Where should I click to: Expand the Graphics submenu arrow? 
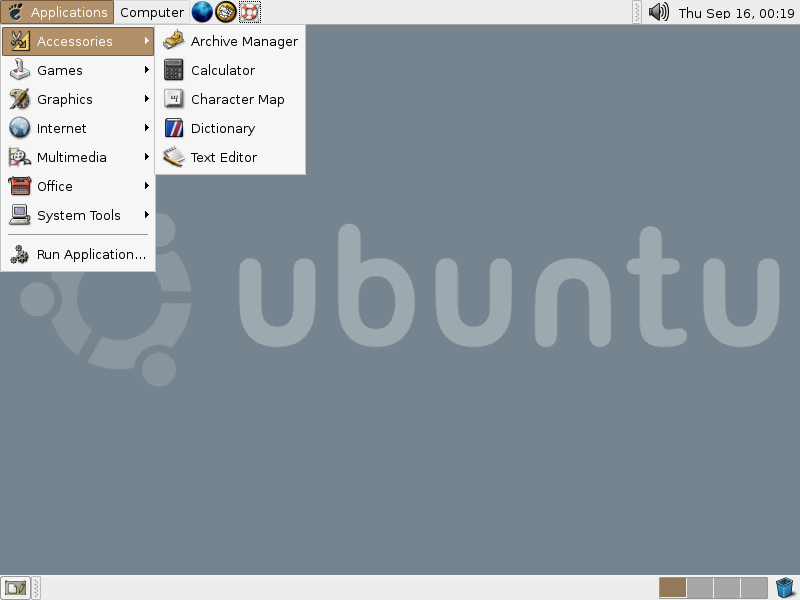146,98
